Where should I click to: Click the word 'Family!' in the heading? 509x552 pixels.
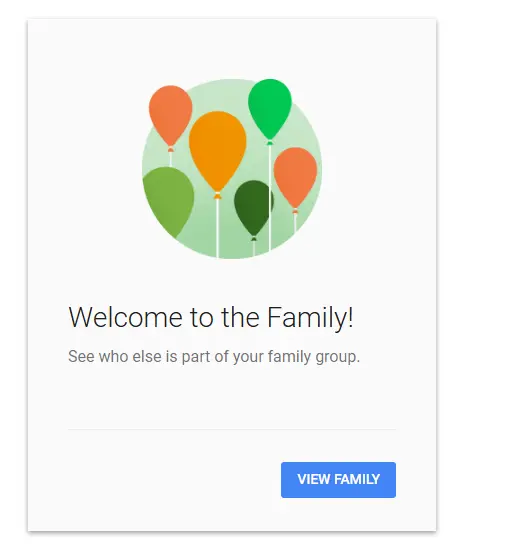click(310, 317)
